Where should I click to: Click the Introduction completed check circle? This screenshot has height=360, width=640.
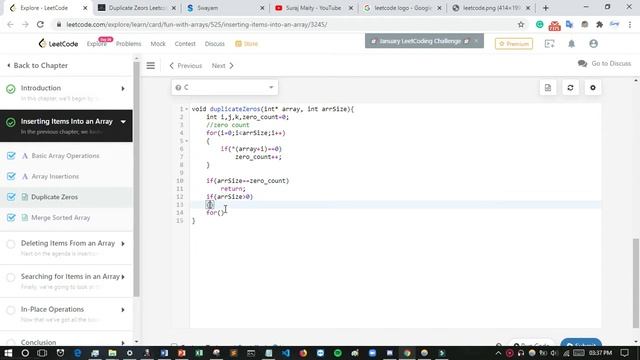(x=11, y=89)
